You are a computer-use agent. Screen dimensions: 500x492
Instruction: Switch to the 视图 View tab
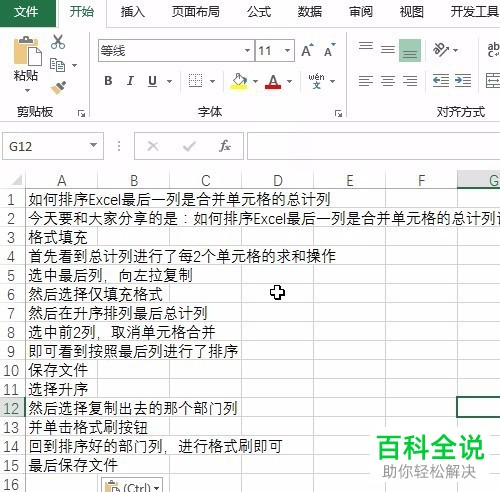(x=412, y=12)
